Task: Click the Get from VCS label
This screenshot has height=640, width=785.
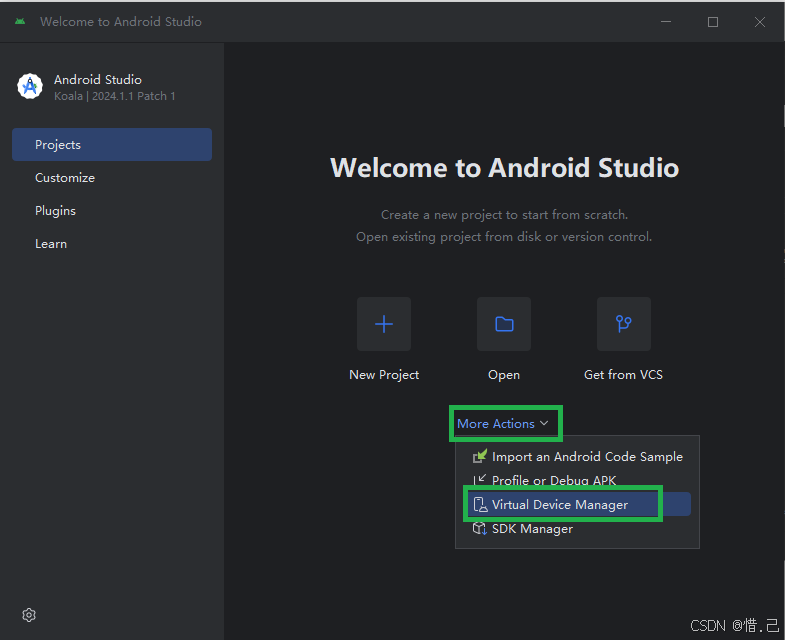Action: tap(623, 375)
